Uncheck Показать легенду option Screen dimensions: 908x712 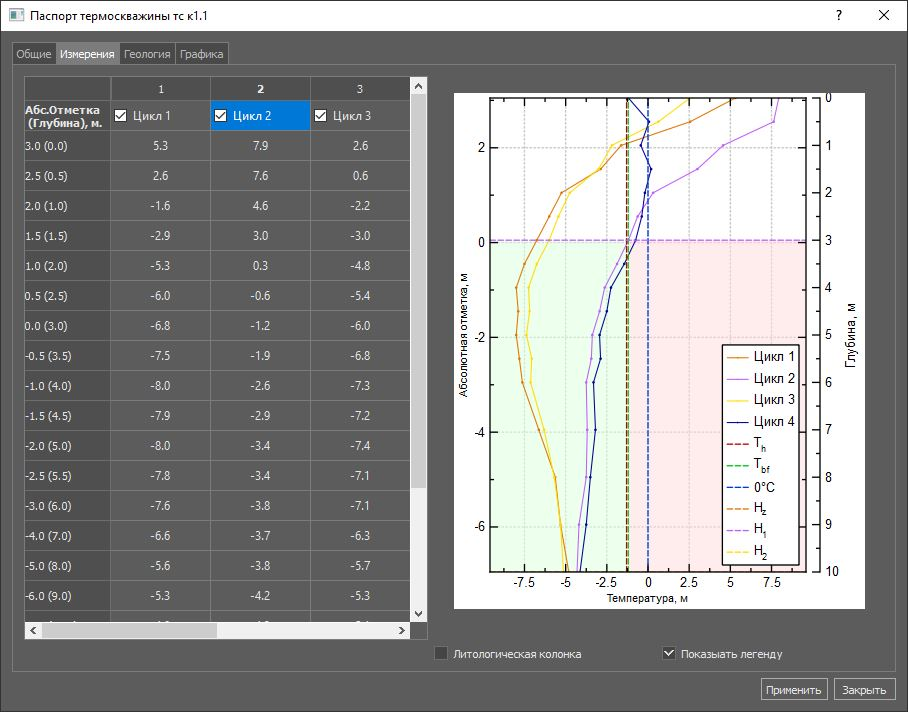(669, 654)
